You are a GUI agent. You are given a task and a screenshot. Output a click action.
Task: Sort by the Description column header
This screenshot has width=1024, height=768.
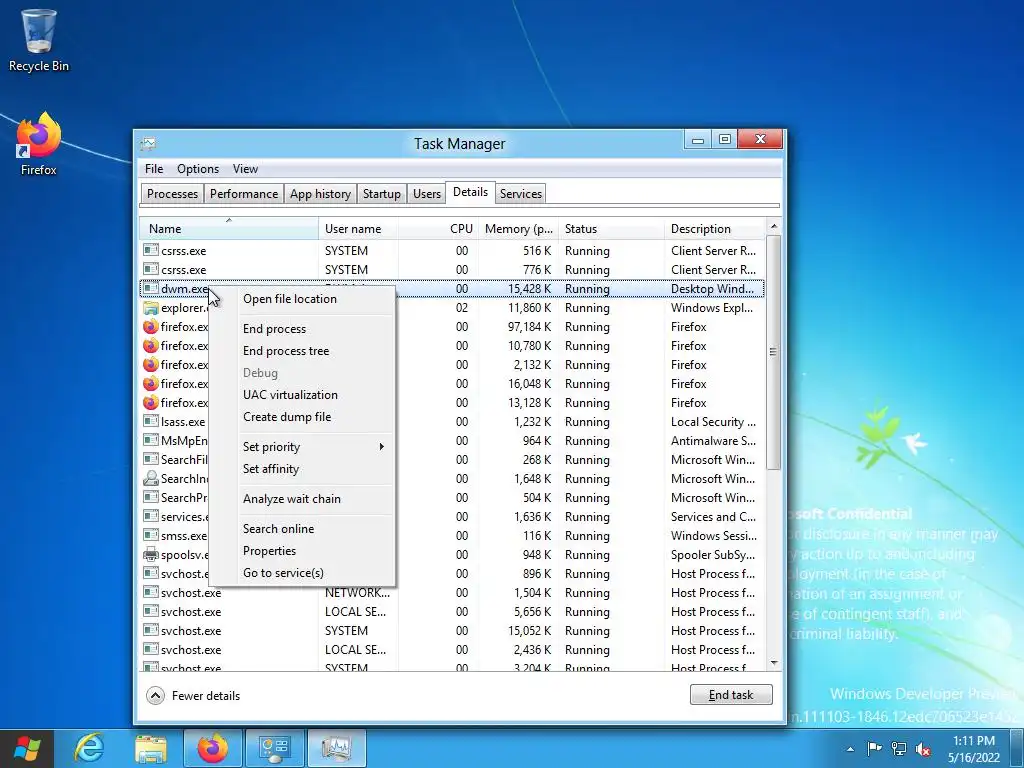click(x=714, y=229)
